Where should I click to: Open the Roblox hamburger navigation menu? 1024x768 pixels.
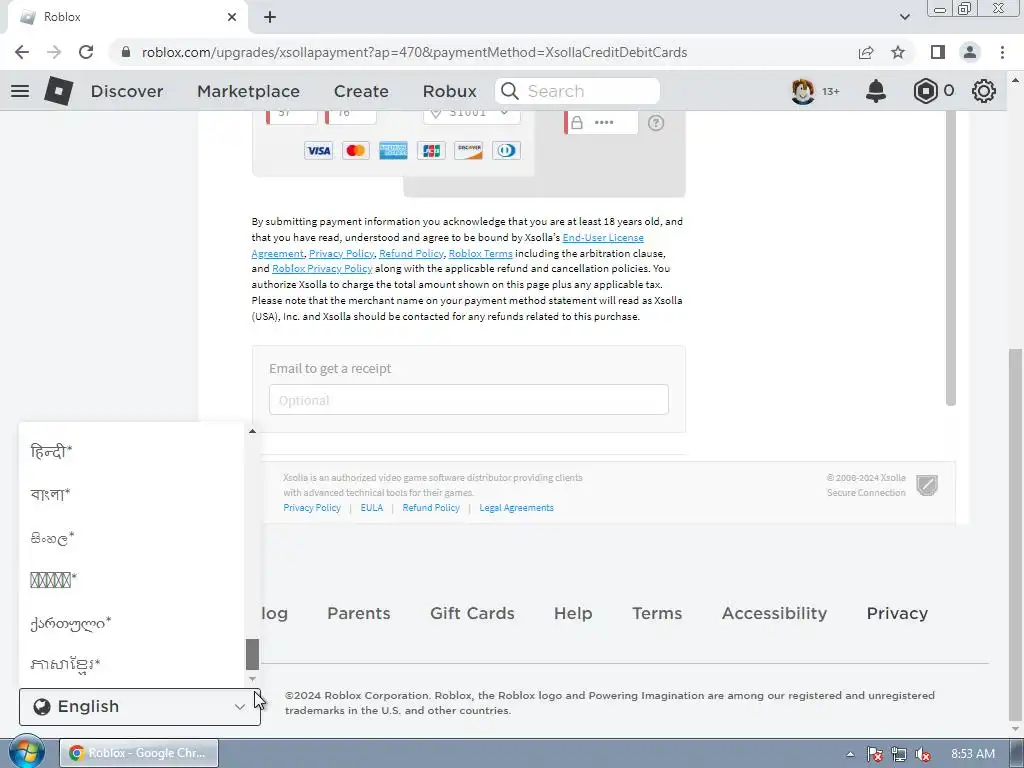20,91
